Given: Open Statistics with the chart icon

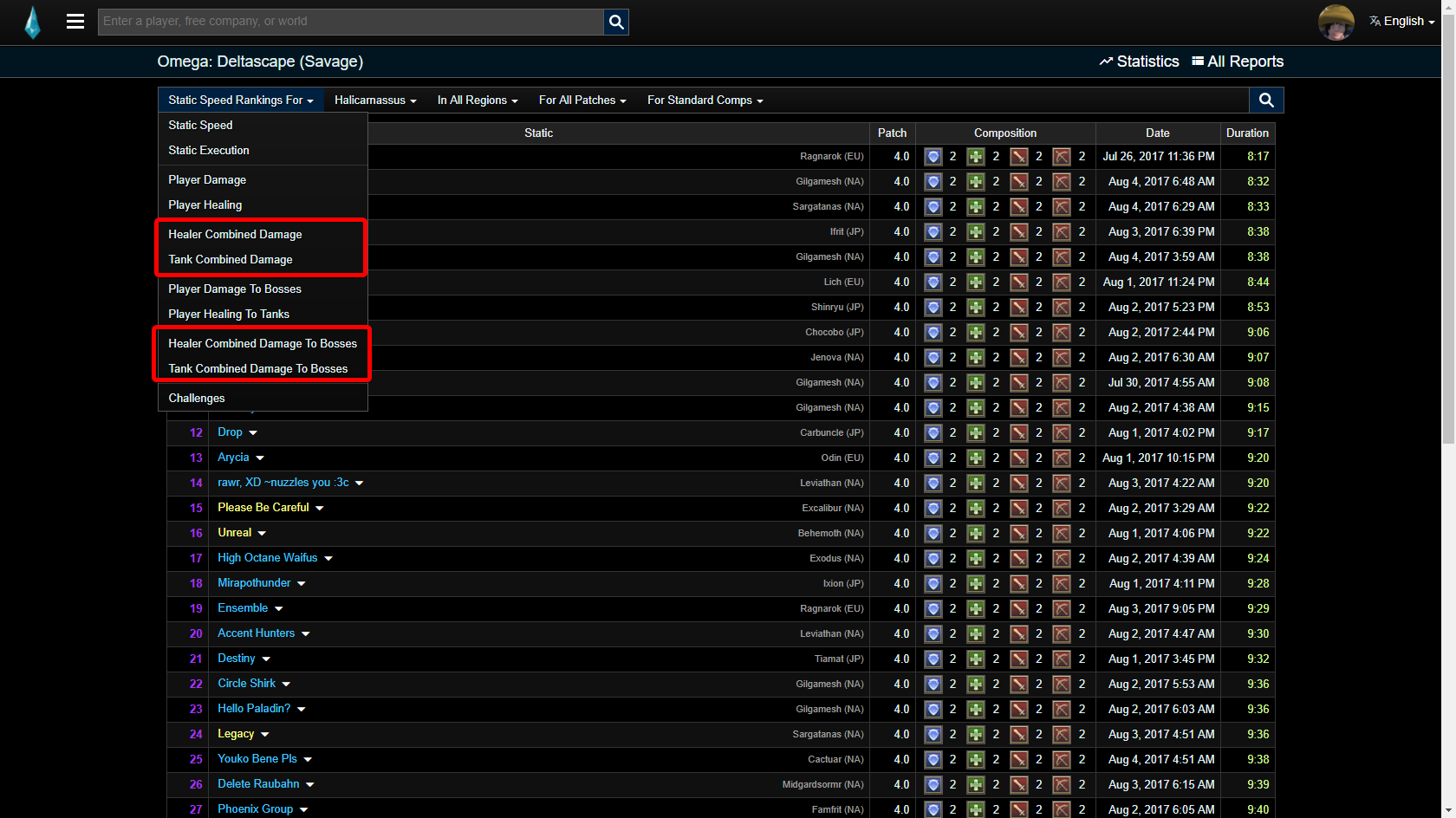Looking at the screenshot, I should (1139, 62).
